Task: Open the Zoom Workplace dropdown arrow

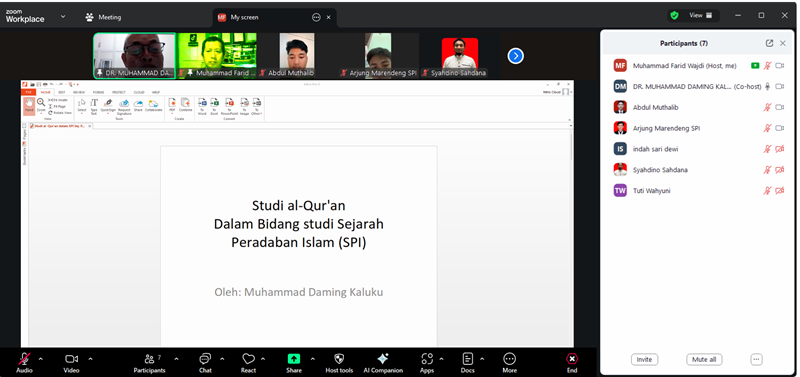Action: [63, 17]
